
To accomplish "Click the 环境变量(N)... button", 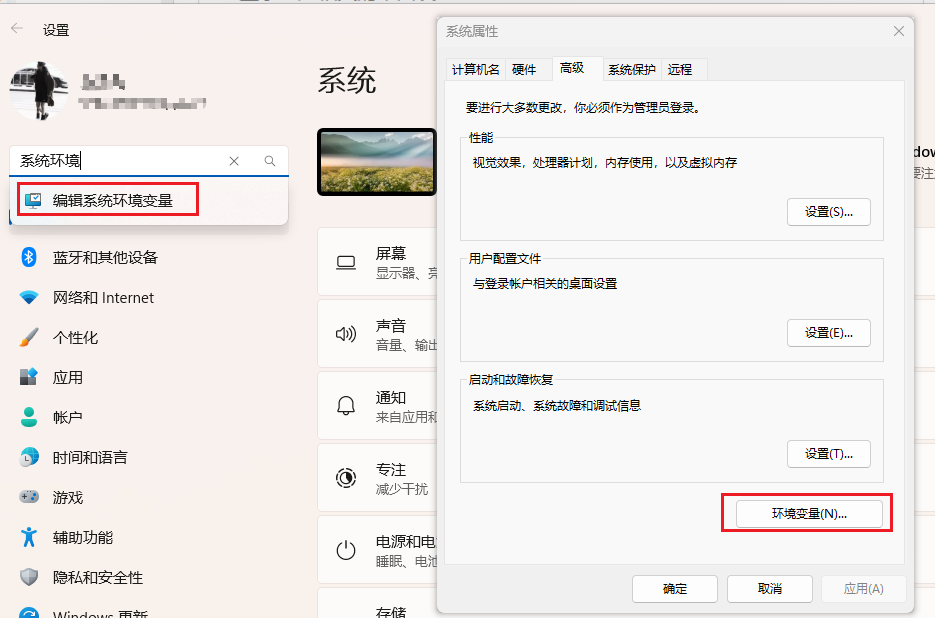I will [809, 514].
